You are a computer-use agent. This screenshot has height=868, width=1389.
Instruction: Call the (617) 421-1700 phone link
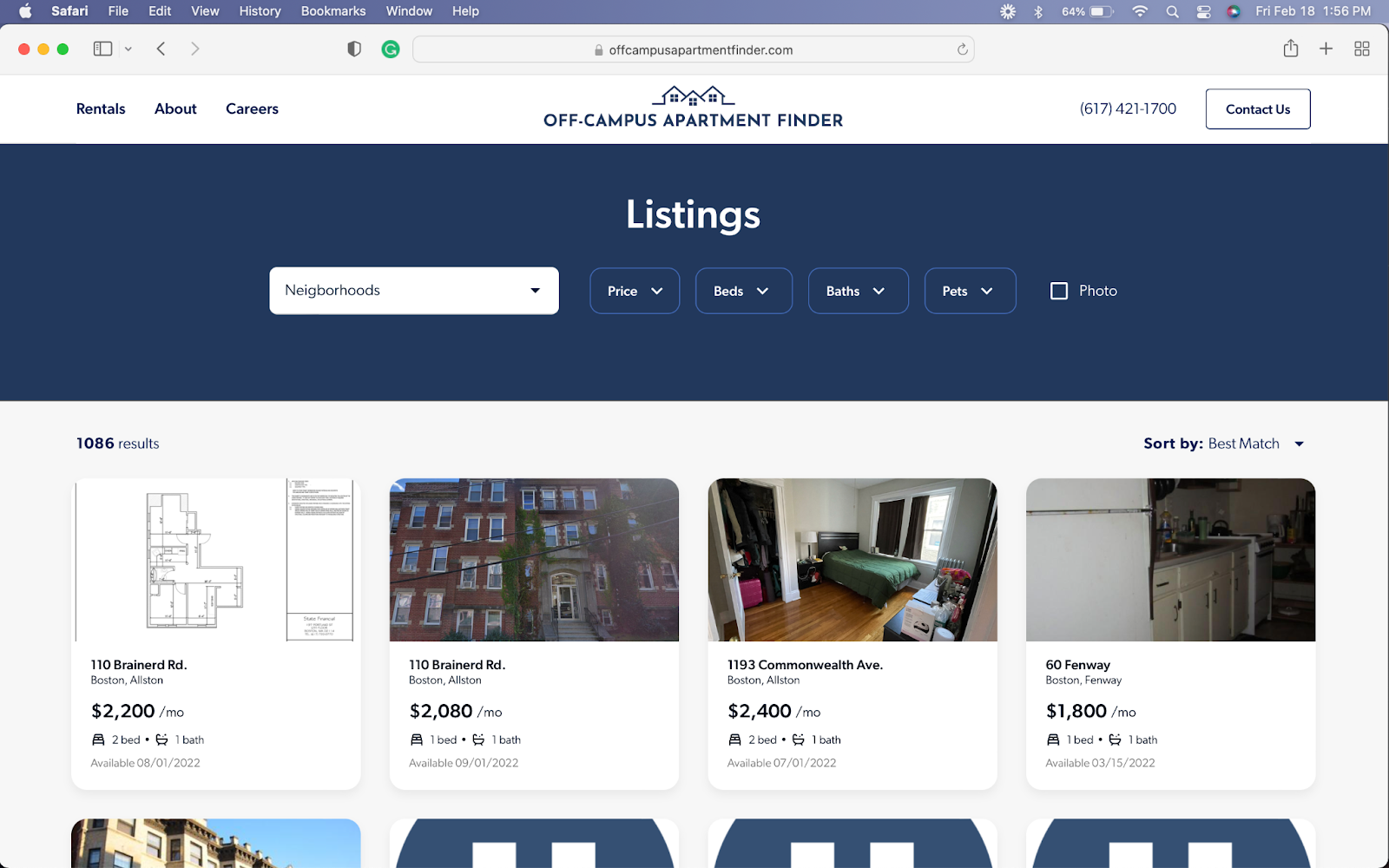click(x=1128, y=108)
